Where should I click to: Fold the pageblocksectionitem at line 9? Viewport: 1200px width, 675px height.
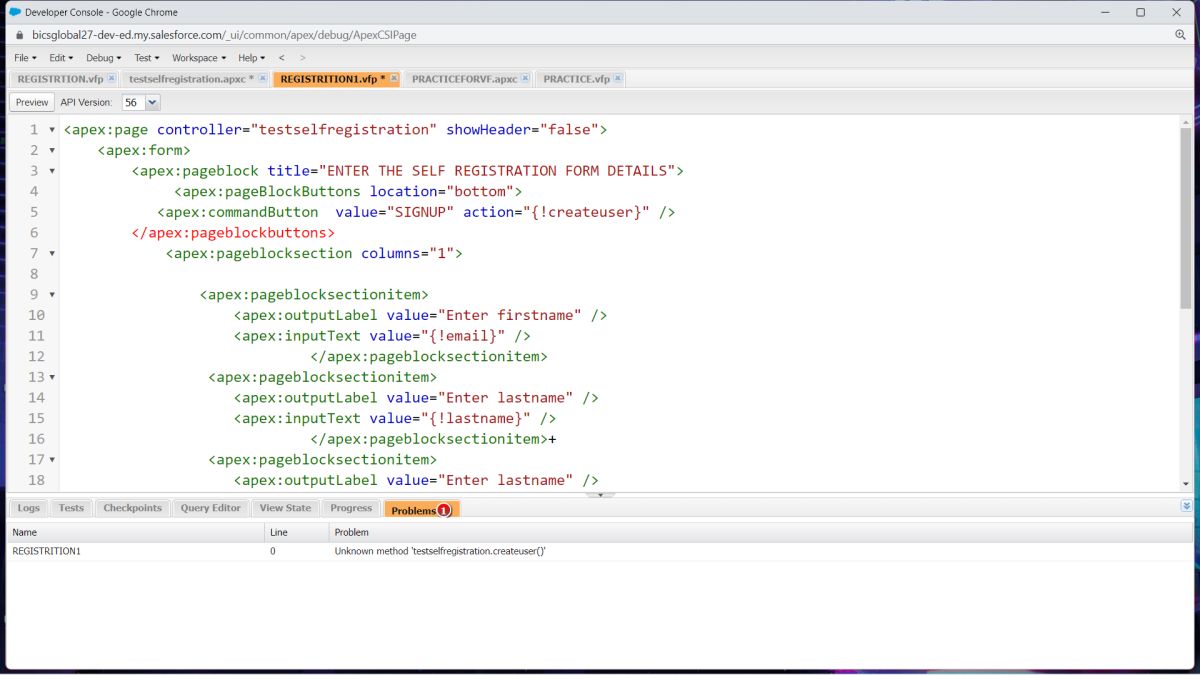[x=52, y=295]
